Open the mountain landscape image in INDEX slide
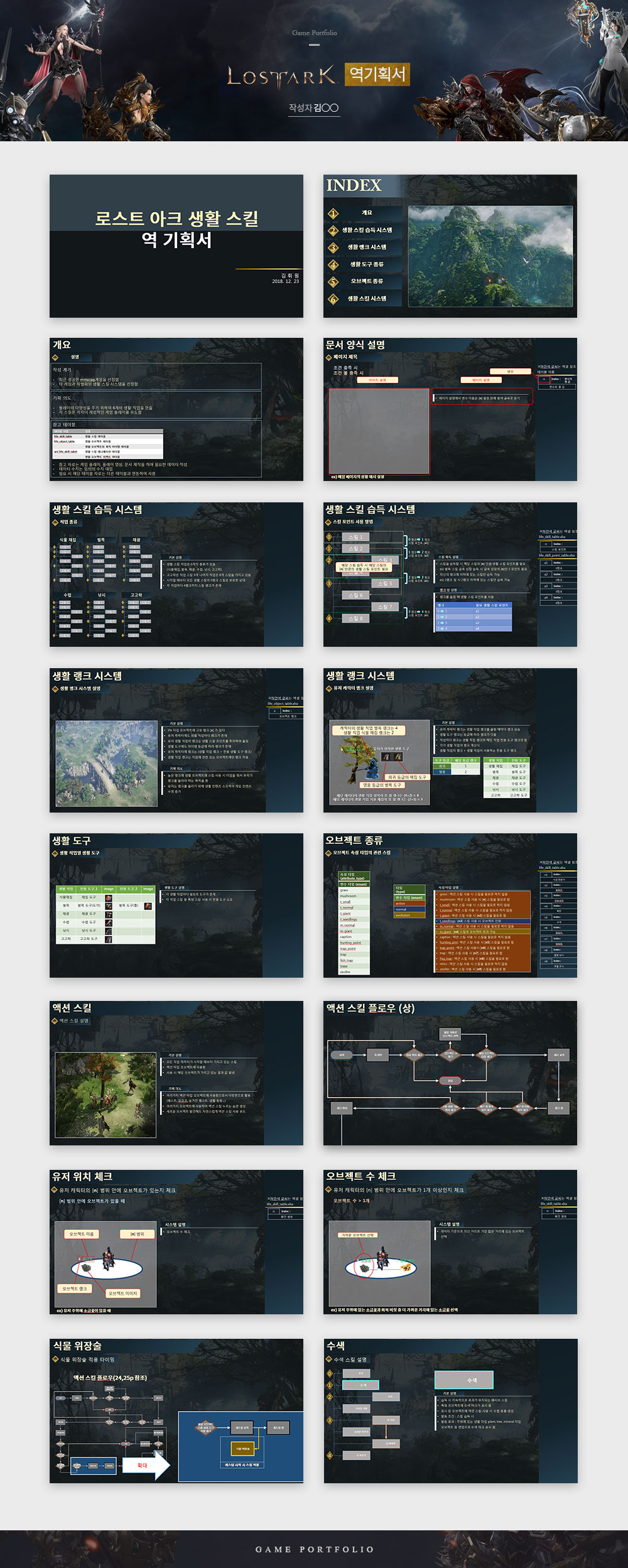 tap(490, 256)
